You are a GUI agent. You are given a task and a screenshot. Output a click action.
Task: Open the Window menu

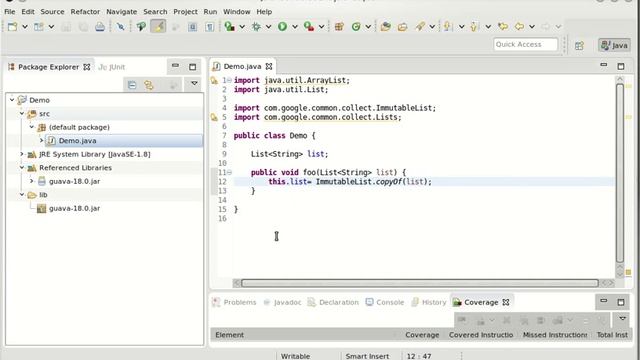[237, 12]
